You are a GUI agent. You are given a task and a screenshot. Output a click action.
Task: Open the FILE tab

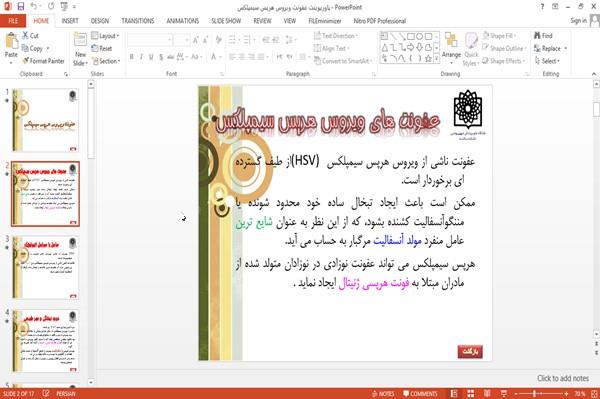click(13, 21)
